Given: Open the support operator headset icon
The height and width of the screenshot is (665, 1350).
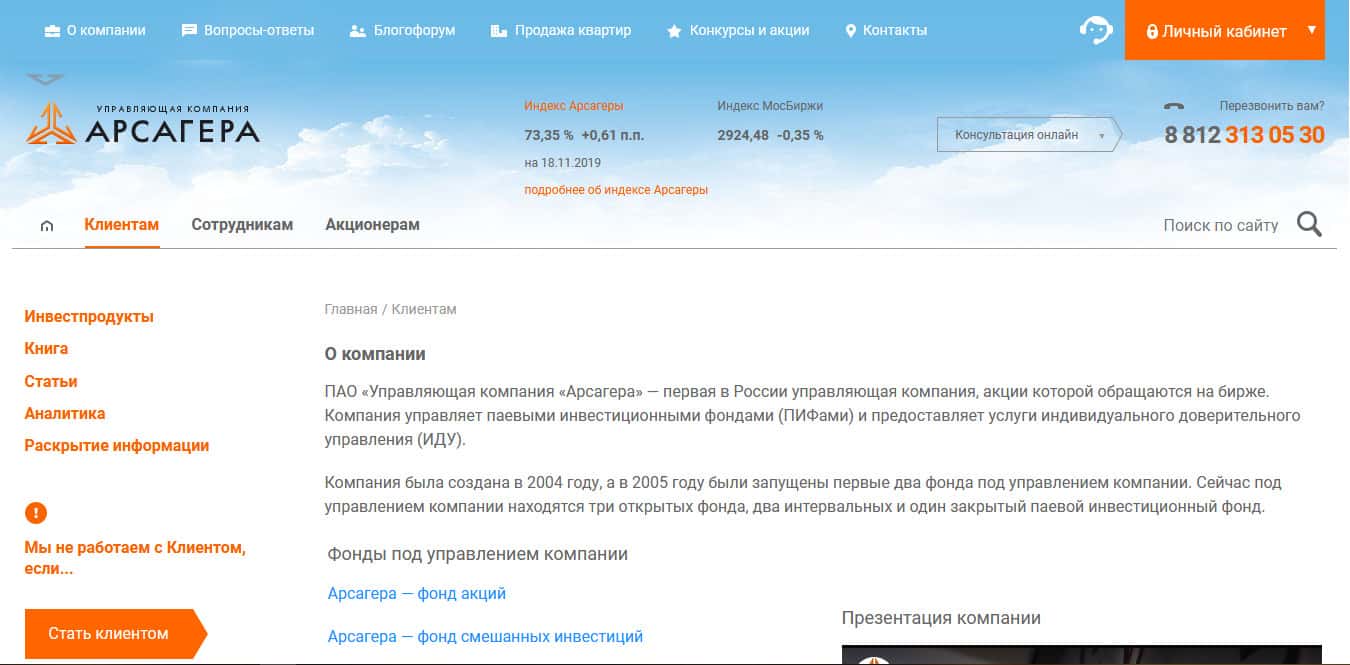Looking at the screenshot, I should (1096, 30).
